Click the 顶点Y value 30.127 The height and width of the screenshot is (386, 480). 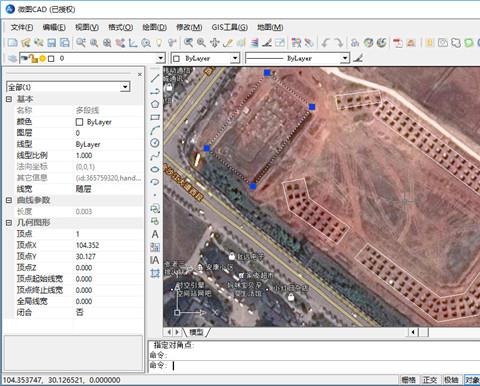point(86,256)
